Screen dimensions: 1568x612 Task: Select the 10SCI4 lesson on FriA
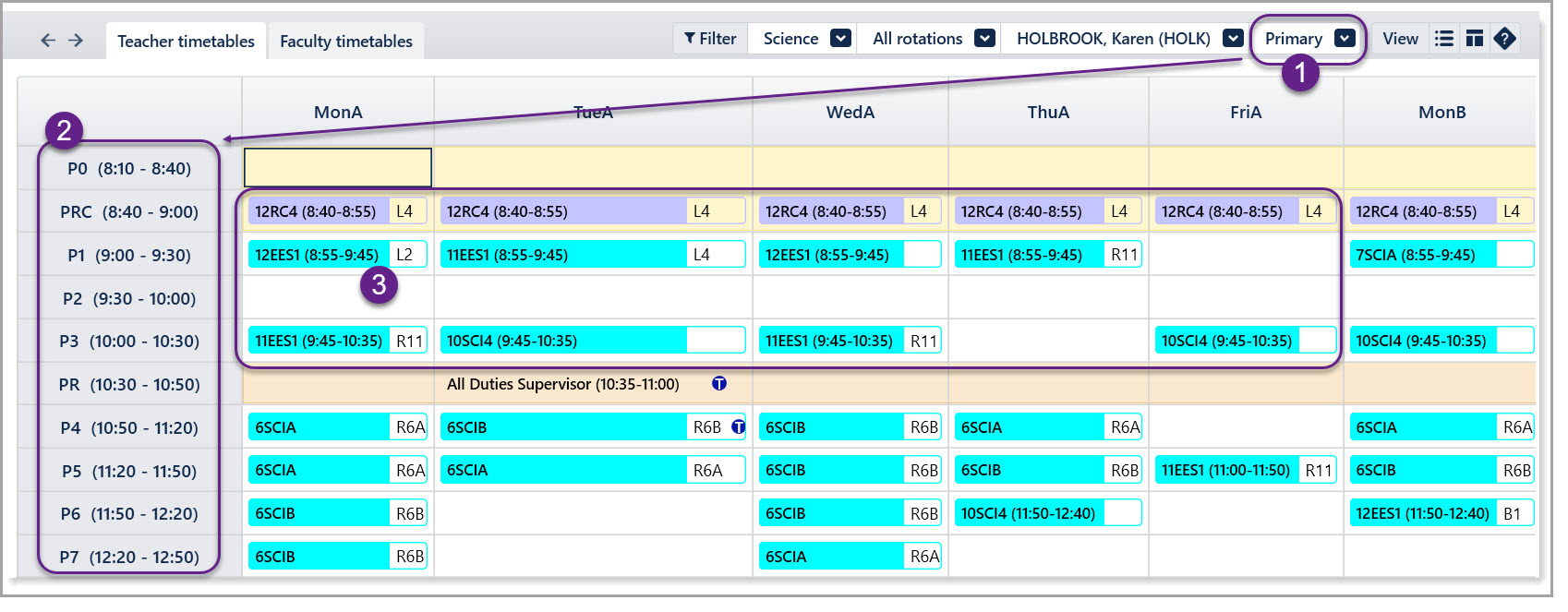tap(1226, 342)
